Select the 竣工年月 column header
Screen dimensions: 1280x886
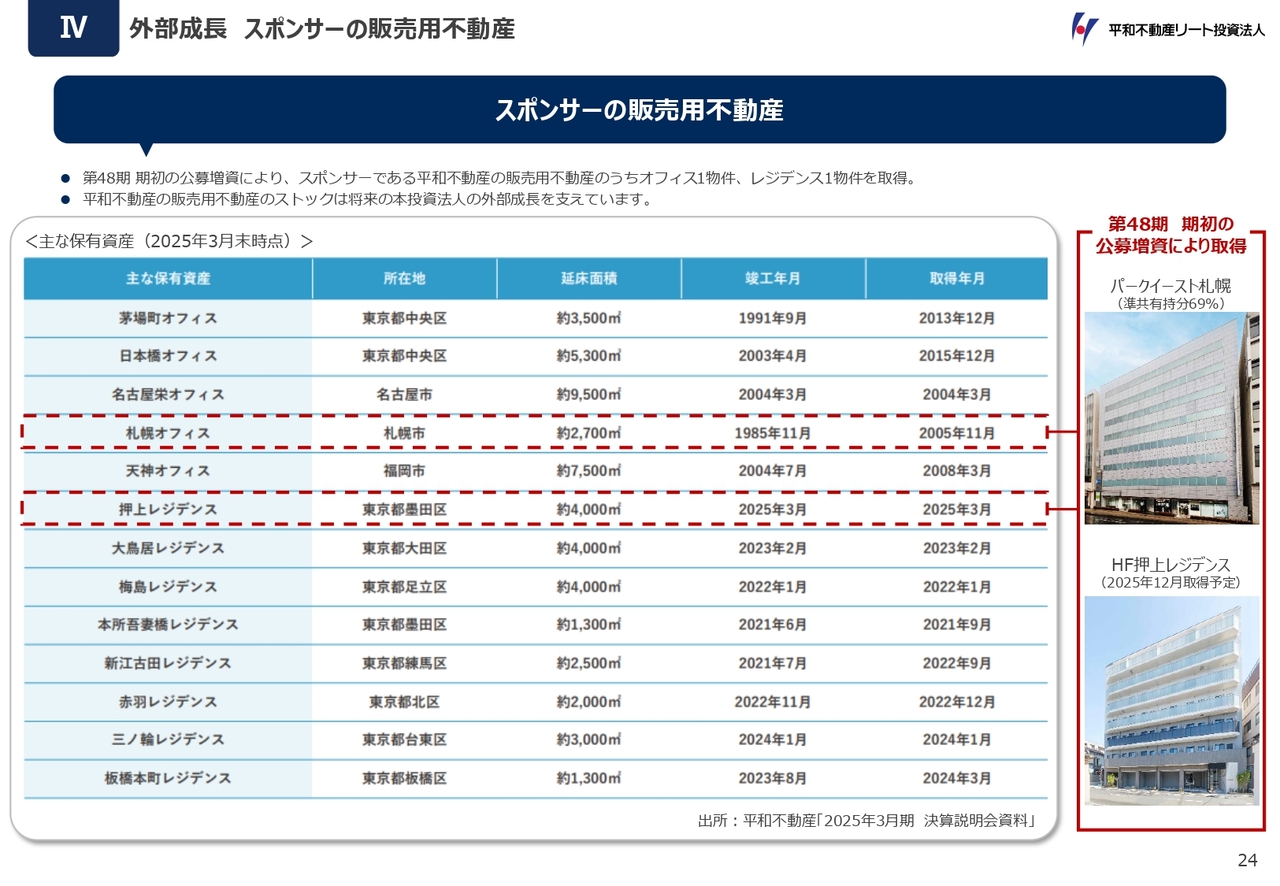click(773, 278)
